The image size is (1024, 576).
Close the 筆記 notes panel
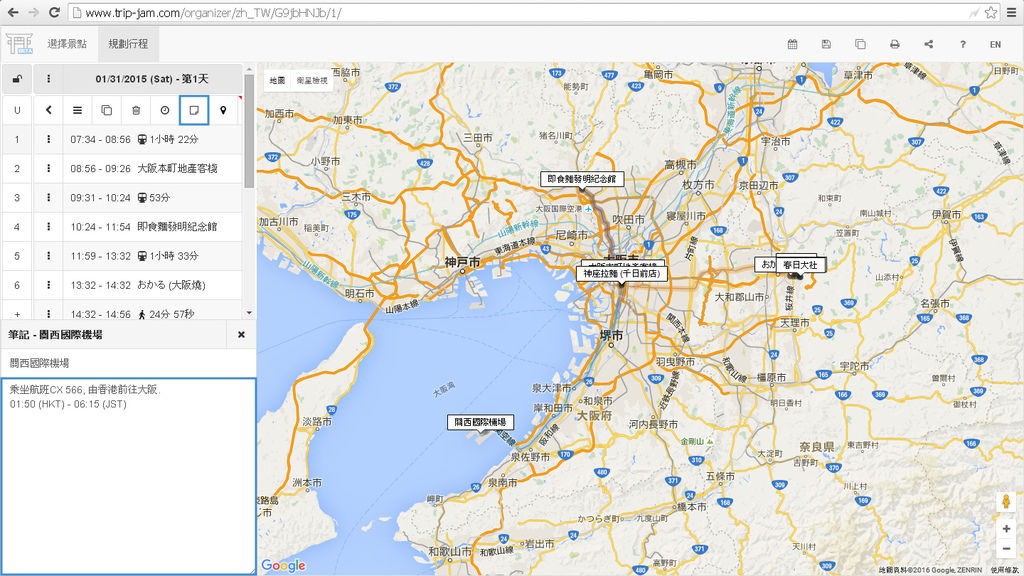click(241, 334)
